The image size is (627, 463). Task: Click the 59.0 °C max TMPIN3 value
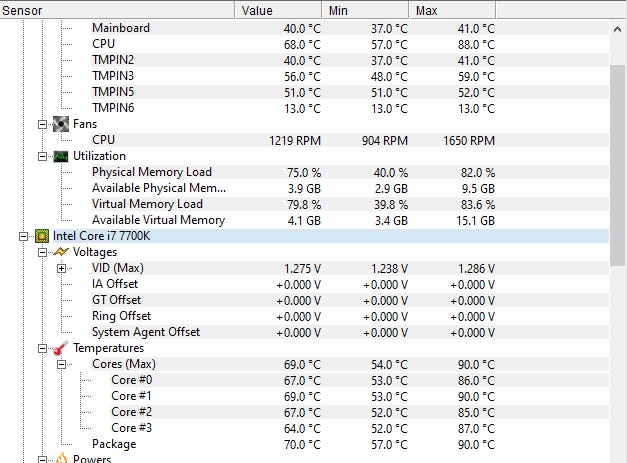tap(476, 77)
